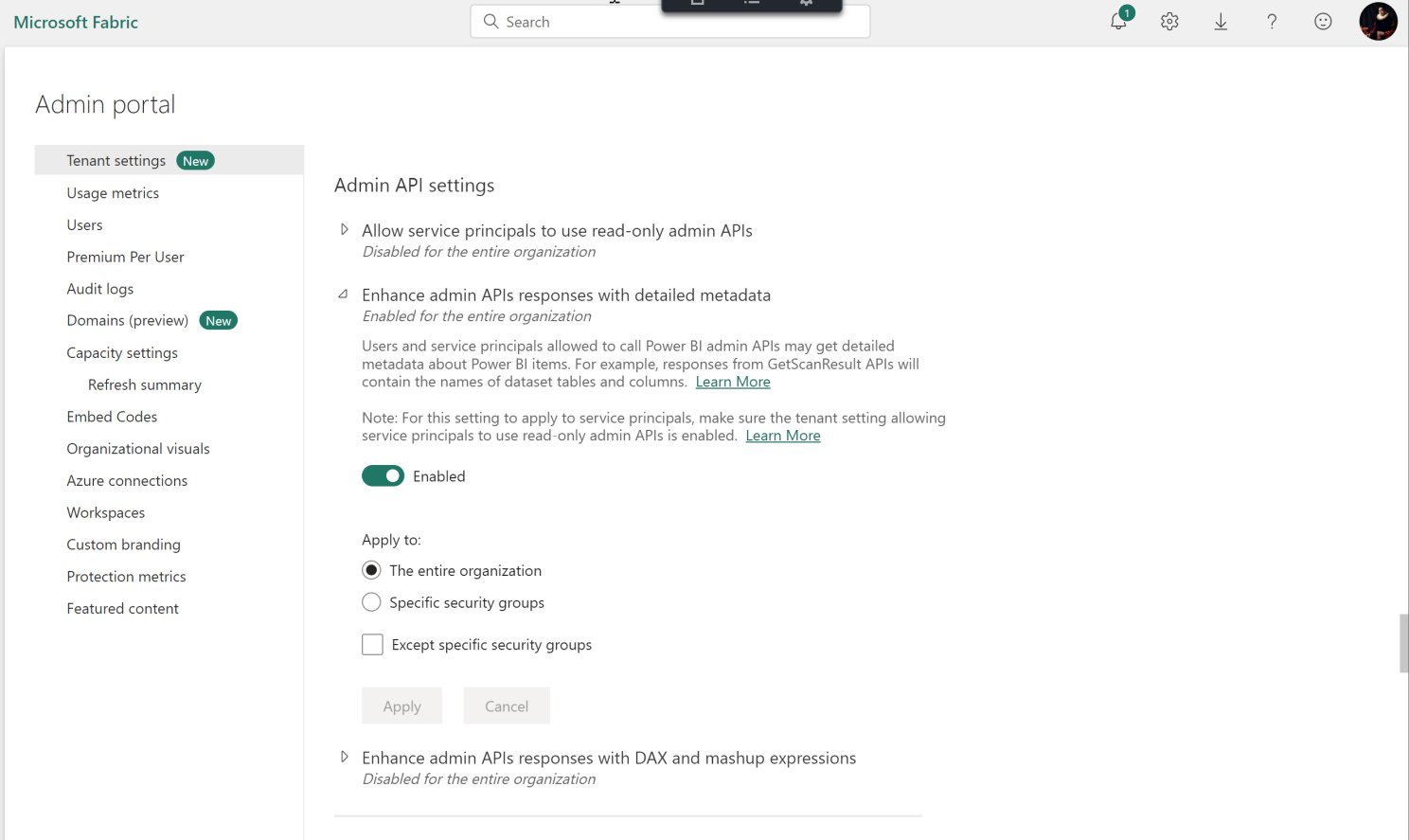Viewport: 1409px width, 840px height.
Task: Click the Cancel button
Action: (507, 706)
